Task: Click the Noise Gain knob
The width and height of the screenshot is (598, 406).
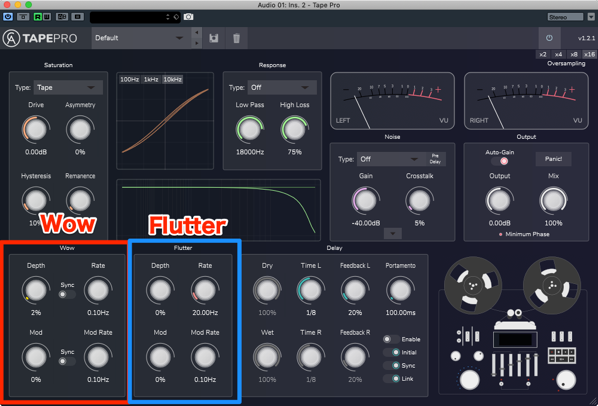Action: [x=366, y=200]
